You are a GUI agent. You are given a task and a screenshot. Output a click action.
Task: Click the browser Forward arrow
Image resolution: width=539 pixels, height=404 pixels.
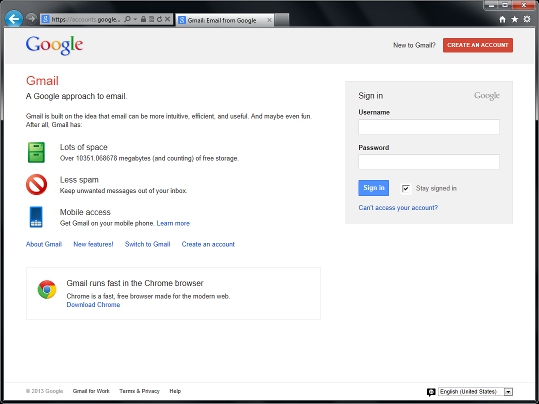[31, 19]
